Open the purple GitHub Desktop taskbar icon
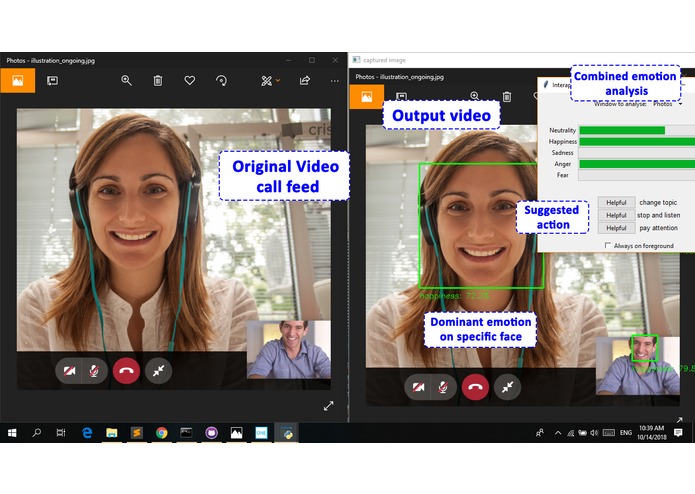 (211, 433)
